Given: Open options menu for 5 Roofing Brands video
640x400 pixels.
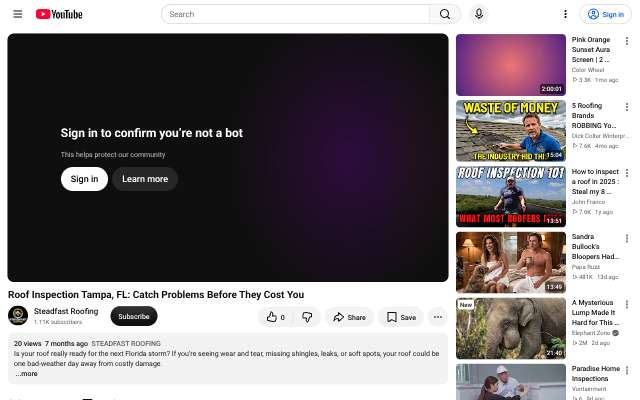Looking at the screenshot, I should click(x=627, y=107).
